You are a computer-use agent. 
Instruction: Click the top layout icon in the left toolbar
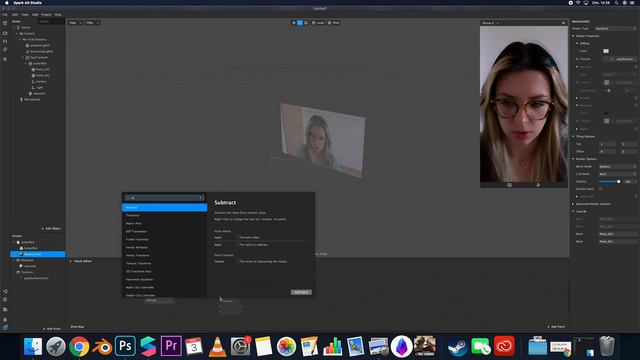coord(5,23)
